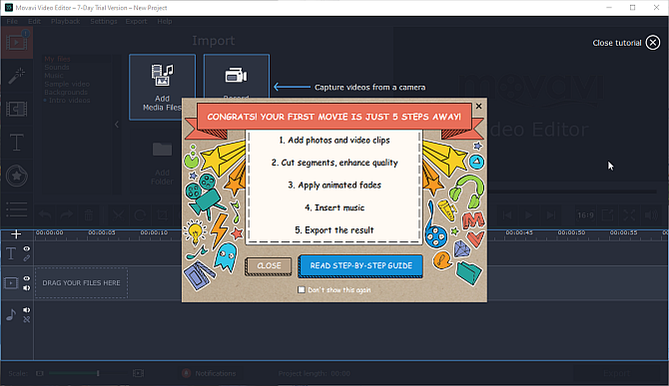
Task: Click the titles track T icon
Action: click(x=11, y=253)
